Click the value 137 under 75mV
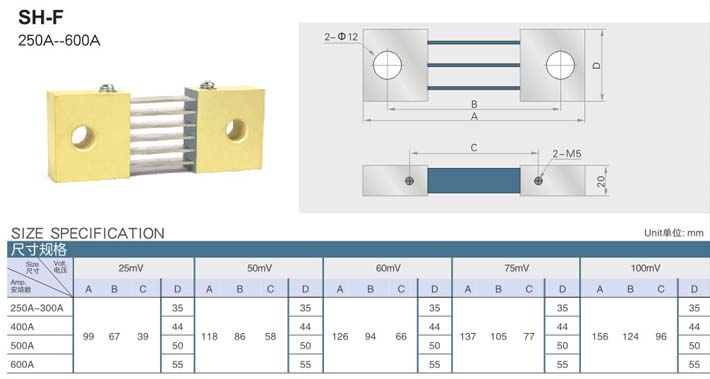Screen dimensions: 710x379 (468, 336)
